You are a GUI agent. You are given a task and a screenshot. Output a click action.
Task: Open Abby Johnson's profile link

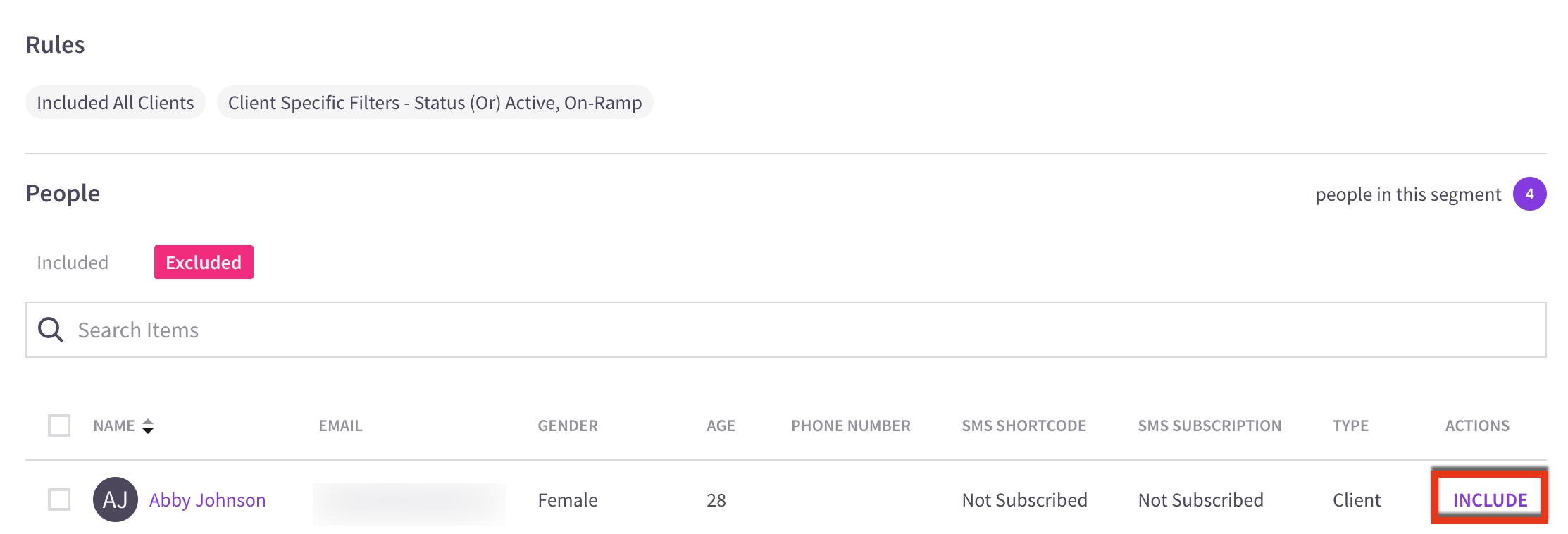pyautogui.click(x=208, y=499)
